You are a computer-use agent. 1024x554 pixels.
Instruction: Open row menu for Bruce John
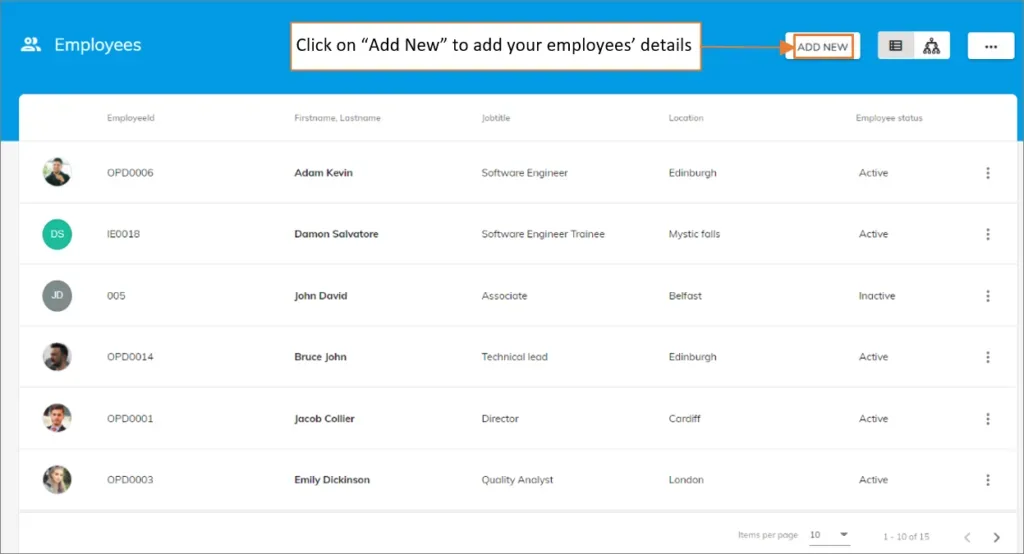[x=987, y=357]
